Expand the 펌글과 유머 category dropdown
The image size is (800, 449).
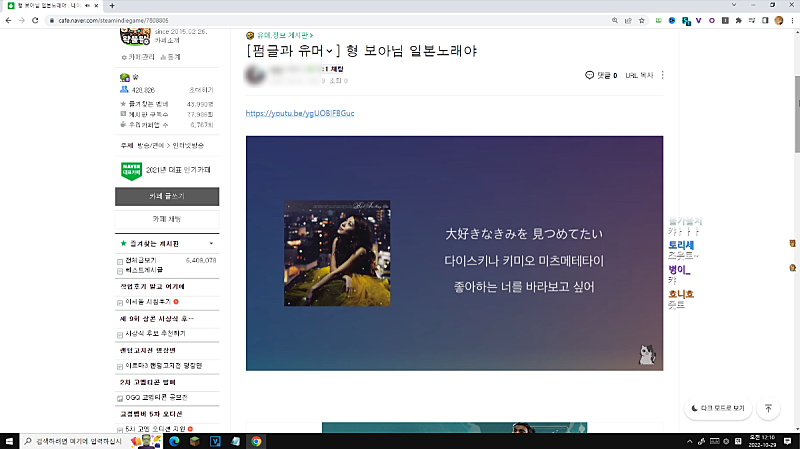(x=330, y=51)
